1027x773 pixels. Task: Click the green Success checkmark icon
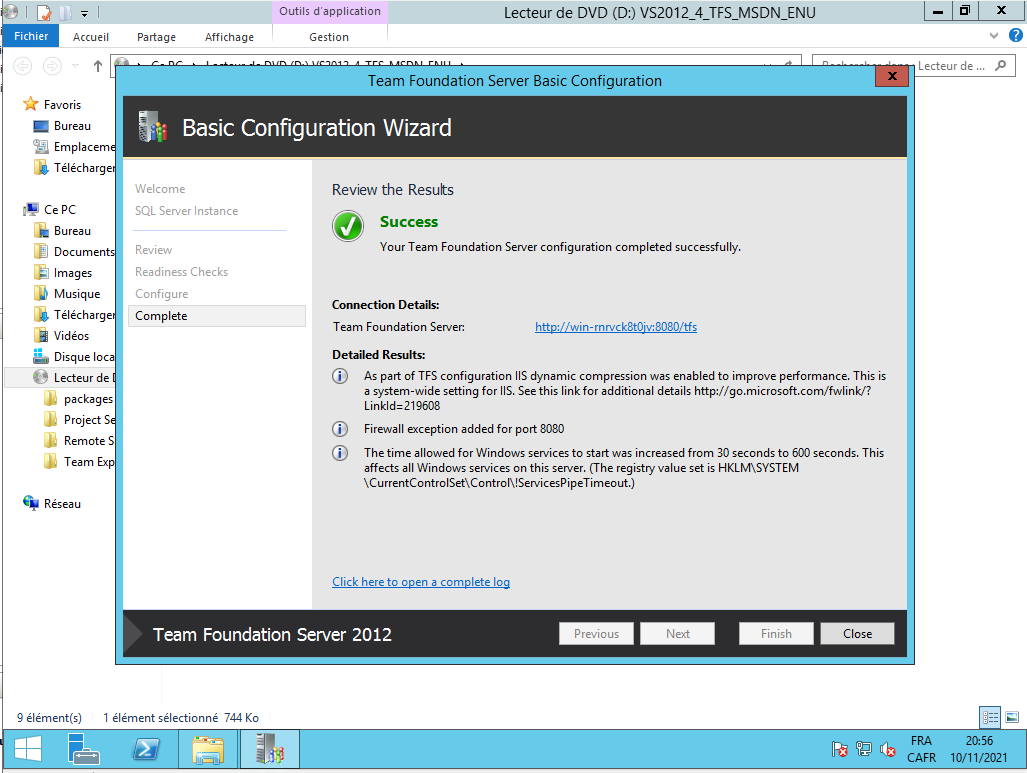click(348, 227)
